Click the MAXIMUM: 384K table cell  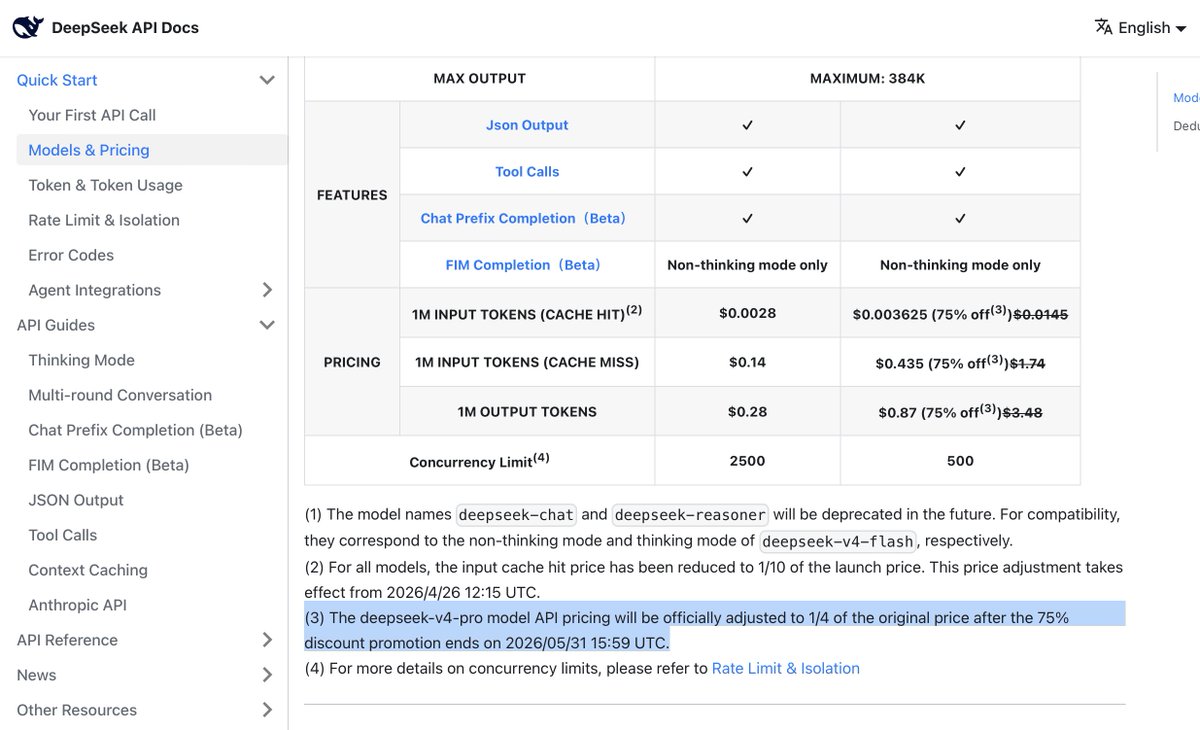click(x=868, y=78)
